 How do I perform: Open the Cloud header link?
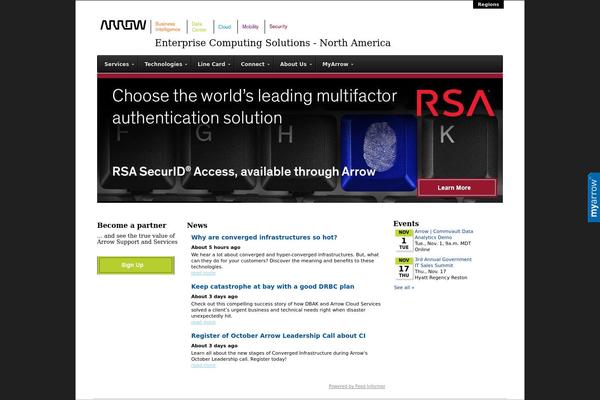tap(225, 27)
